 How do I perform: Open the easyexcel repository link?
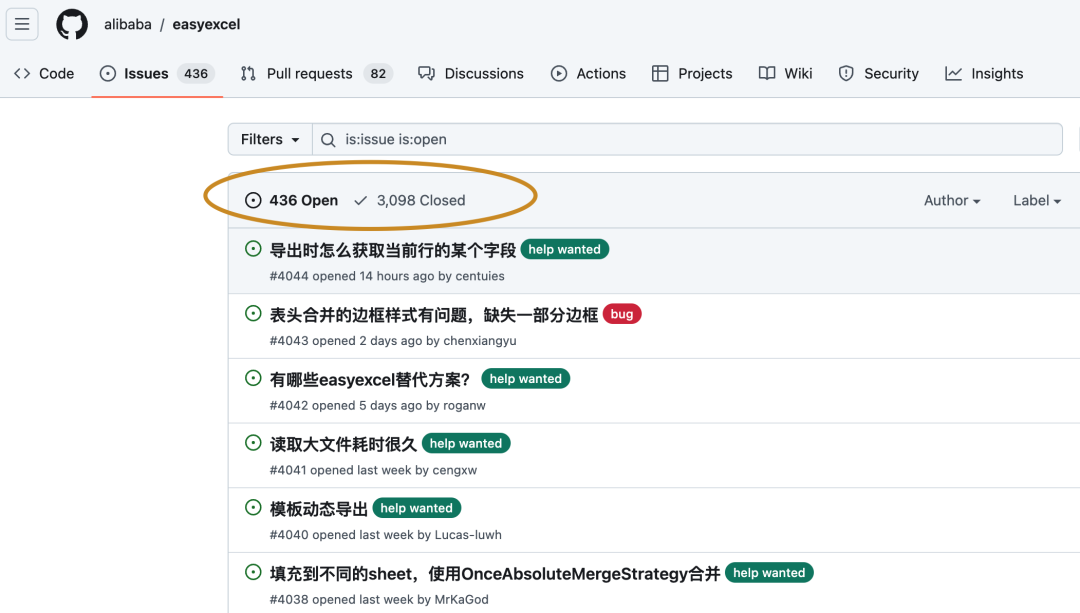206,24
